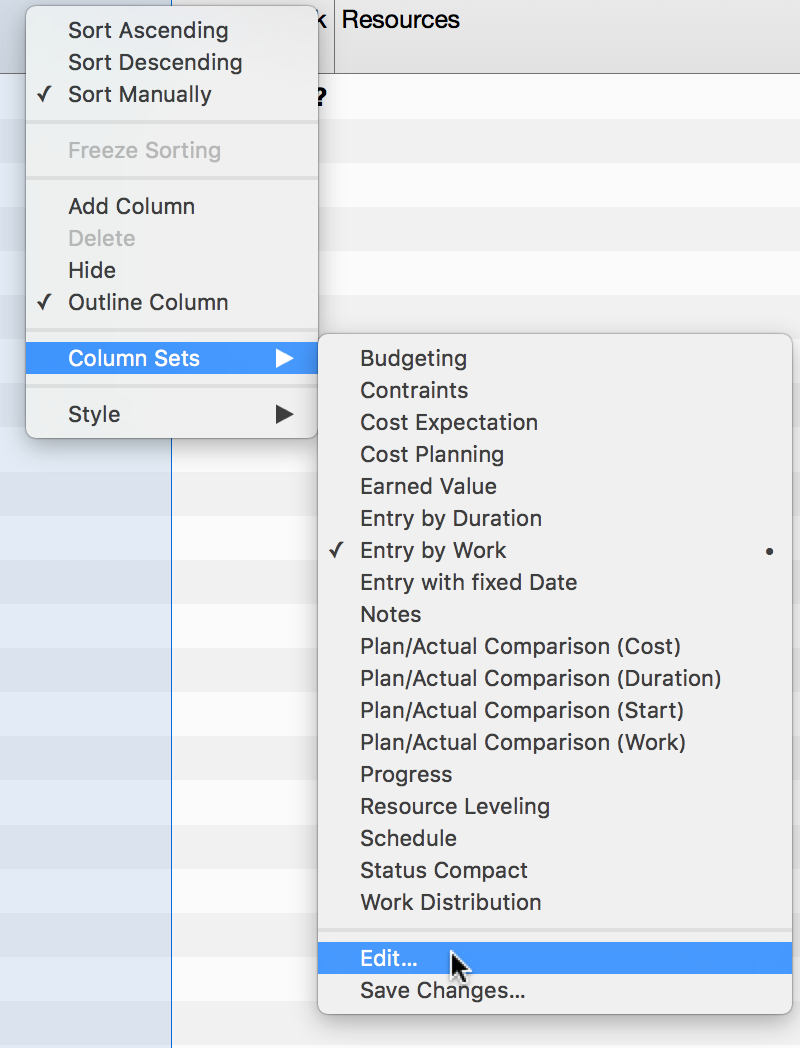Click Save Changes… in submenu
The image size is (800, 1048).
click(555, 991)
